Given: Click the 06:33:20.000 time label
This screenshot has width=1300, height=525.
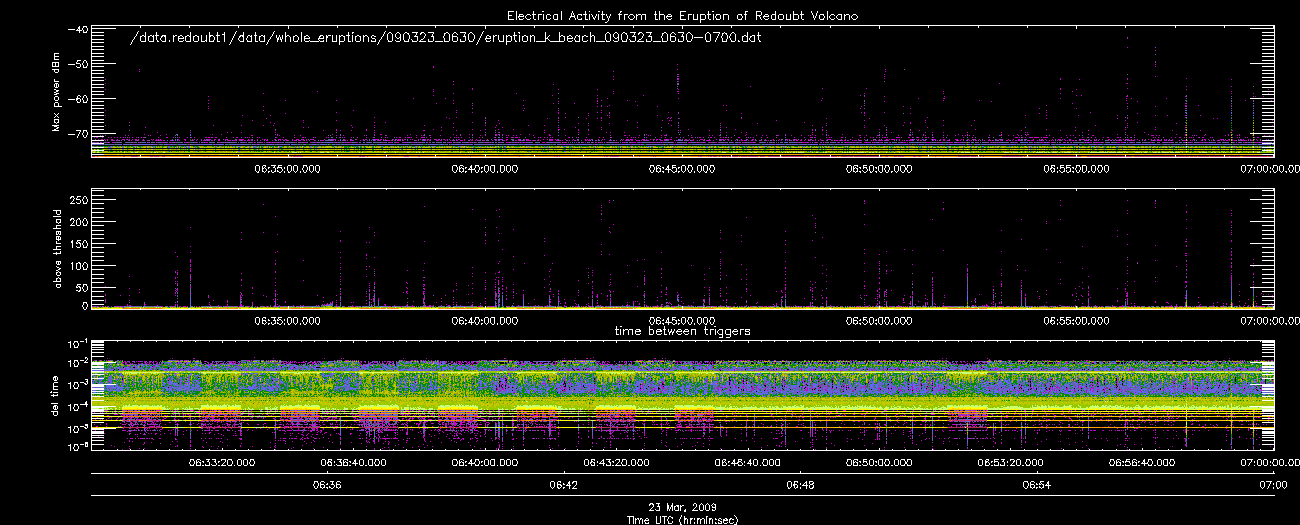Looking at the screenshot, I should pos(221,463).
